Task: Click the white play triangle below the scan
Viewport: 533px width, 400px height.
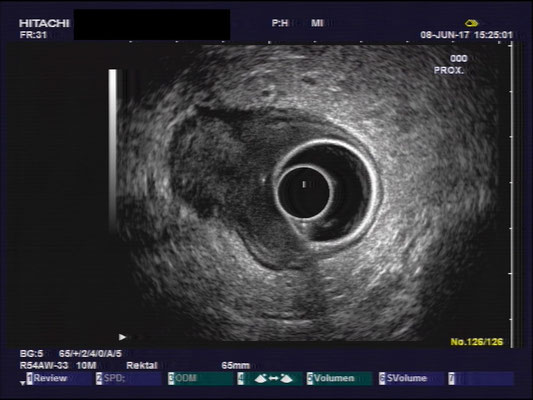Action: pyautogui.click(x=122, y=337)
